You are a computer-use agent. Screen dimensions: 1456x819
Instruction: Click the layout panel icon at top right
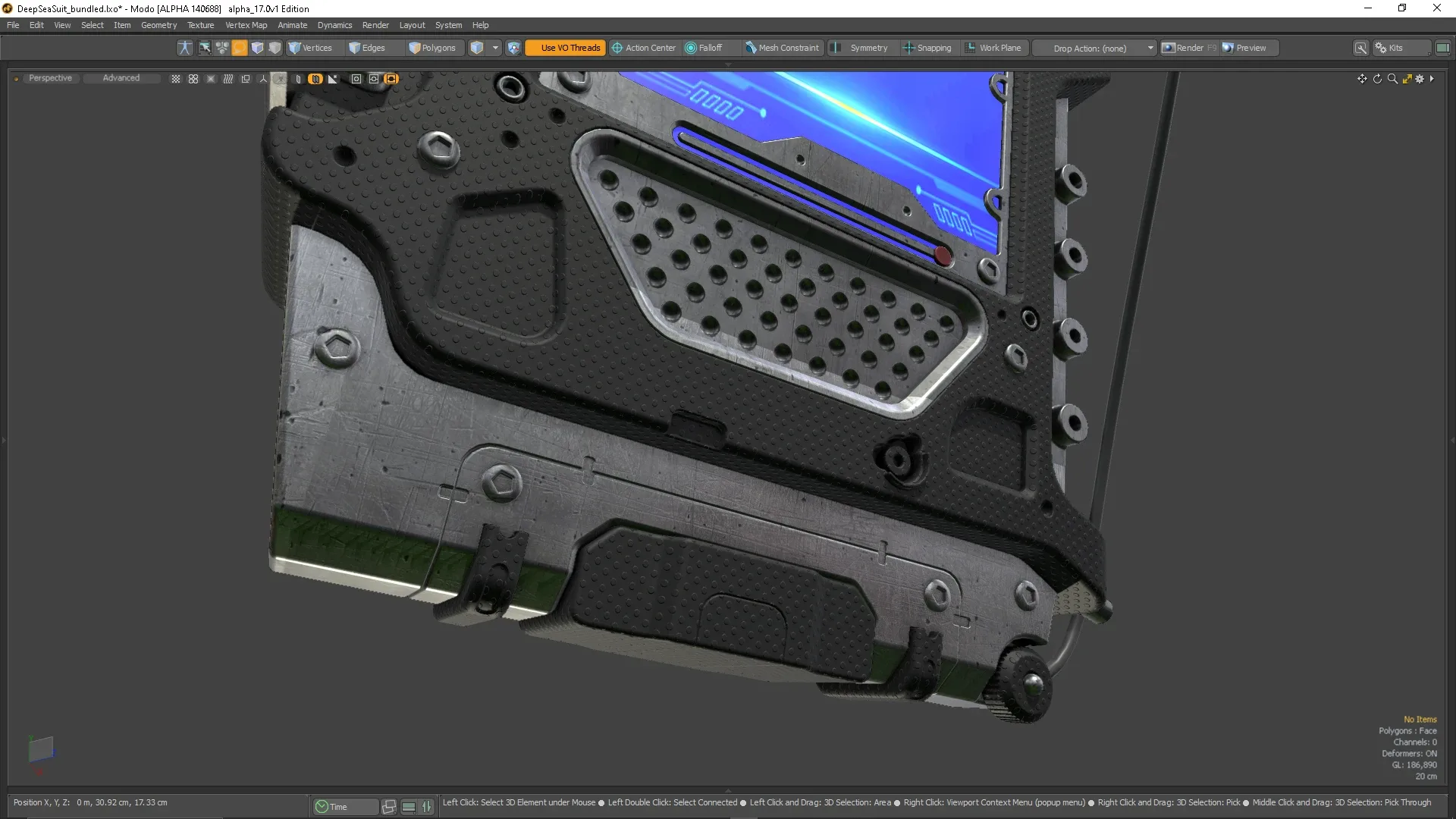pos(1442,48)
